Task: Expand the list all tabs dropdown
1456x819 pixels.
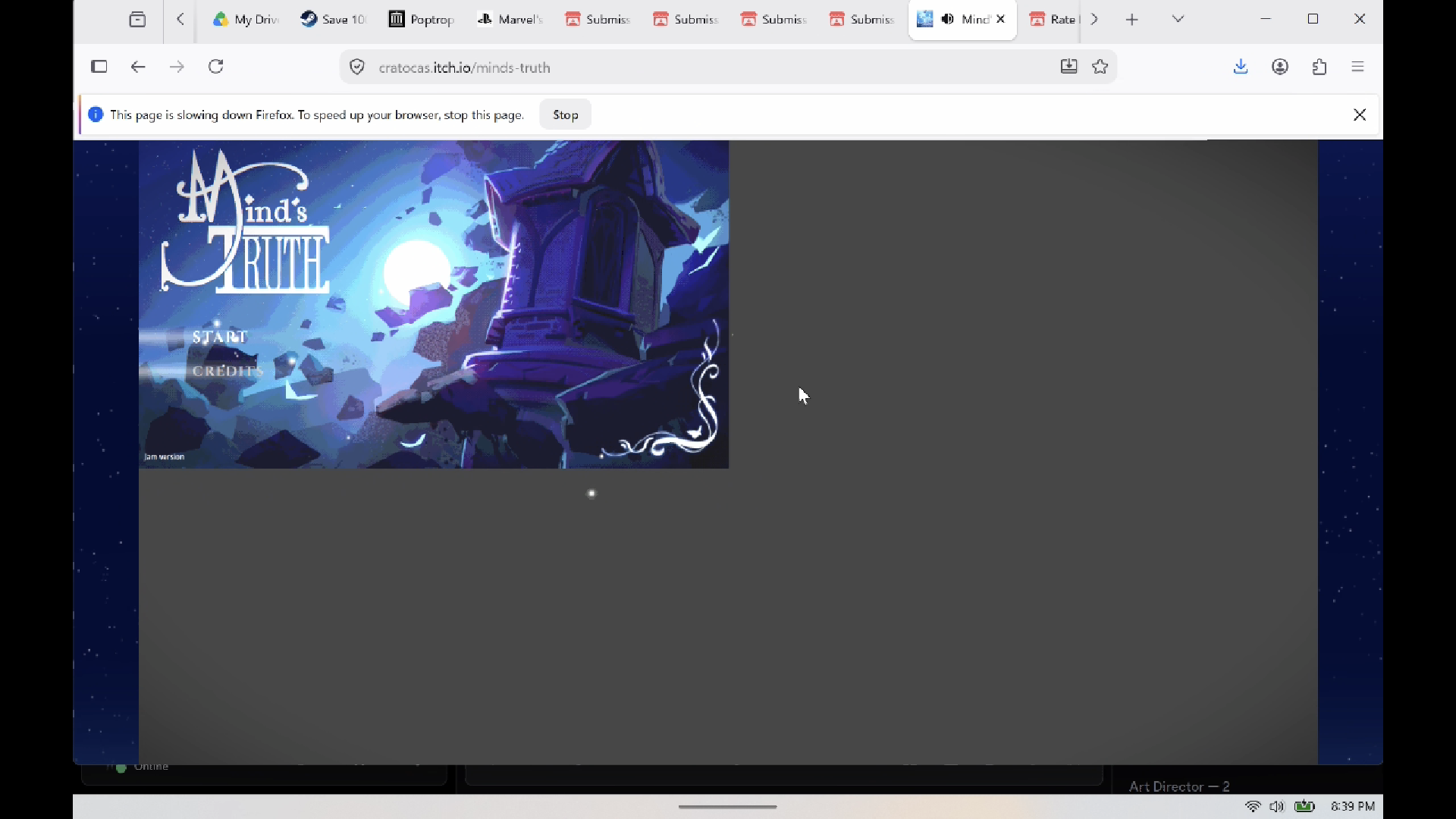Action: pos(1178,19)
